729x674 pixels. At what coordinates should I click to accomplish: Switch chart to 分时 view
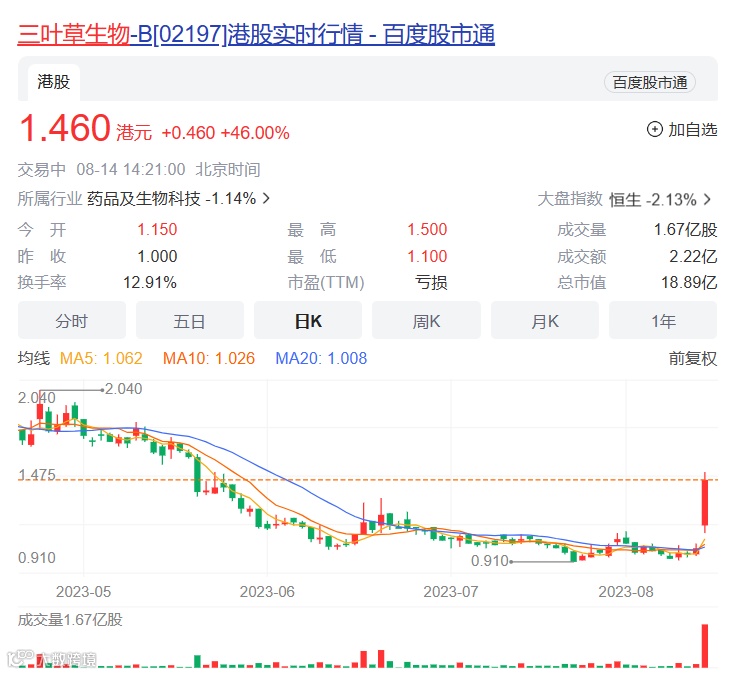(72, 321)
